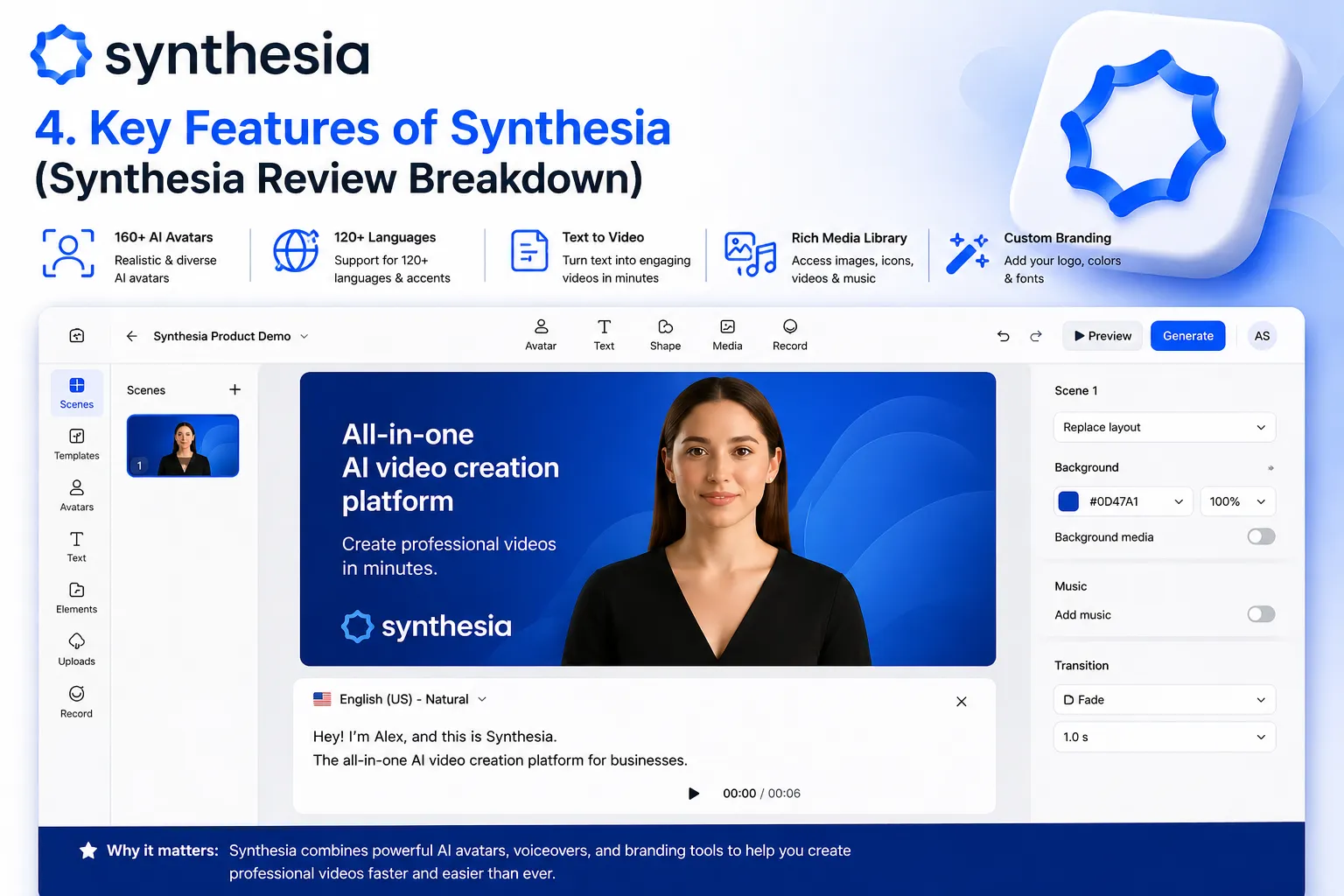Image resolution: width=1344 pixels, height=896 pixels.
Task: Undo the last action
Action: coord(1004,336)
